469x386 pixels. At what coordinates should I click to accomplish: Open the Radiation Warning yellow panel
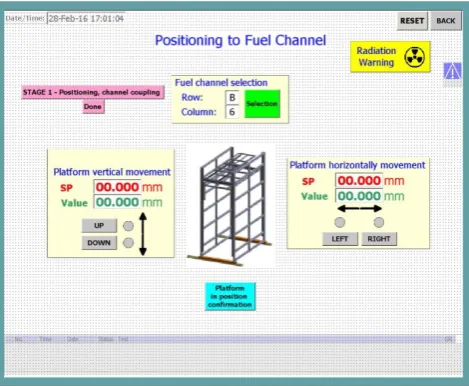pyautogui.click(x=390, y=57)
